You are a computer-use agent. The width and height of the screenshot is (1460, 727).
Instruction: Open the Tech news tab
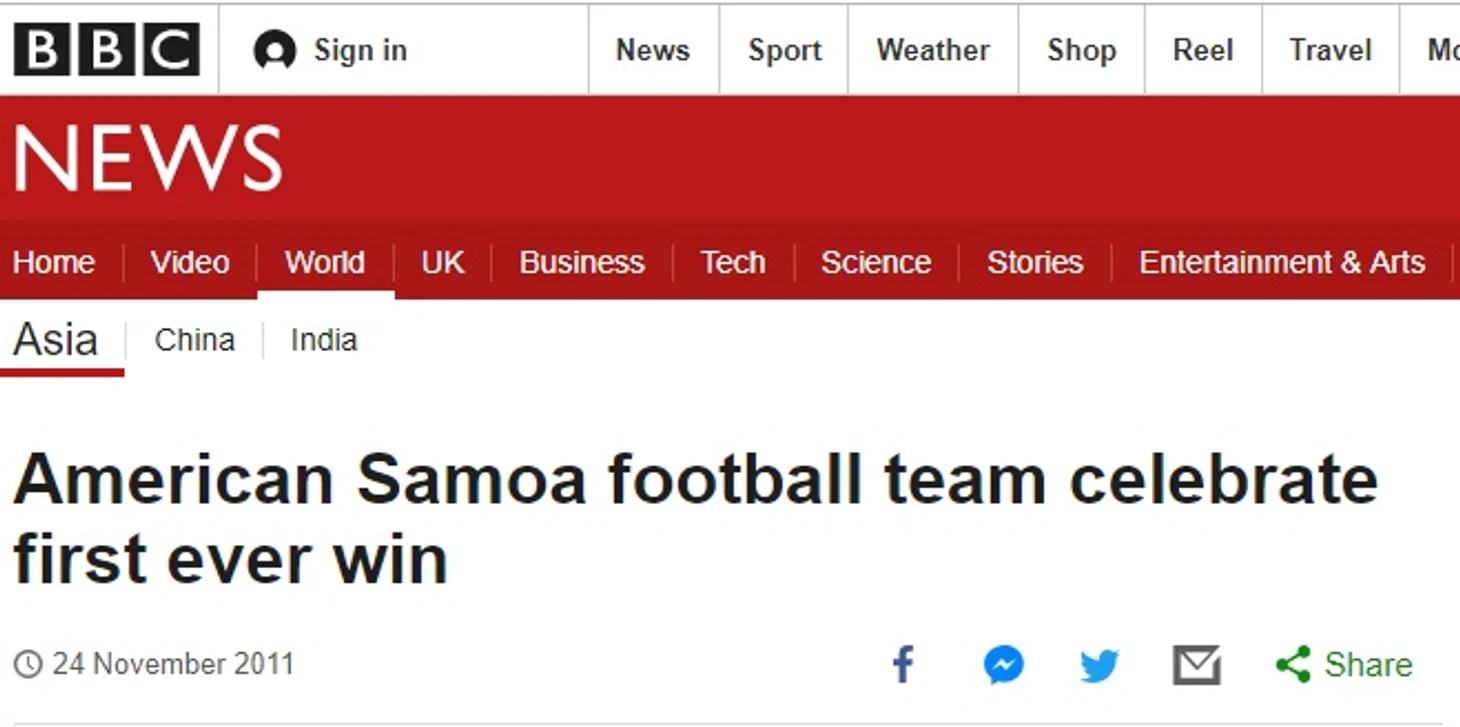732,262
